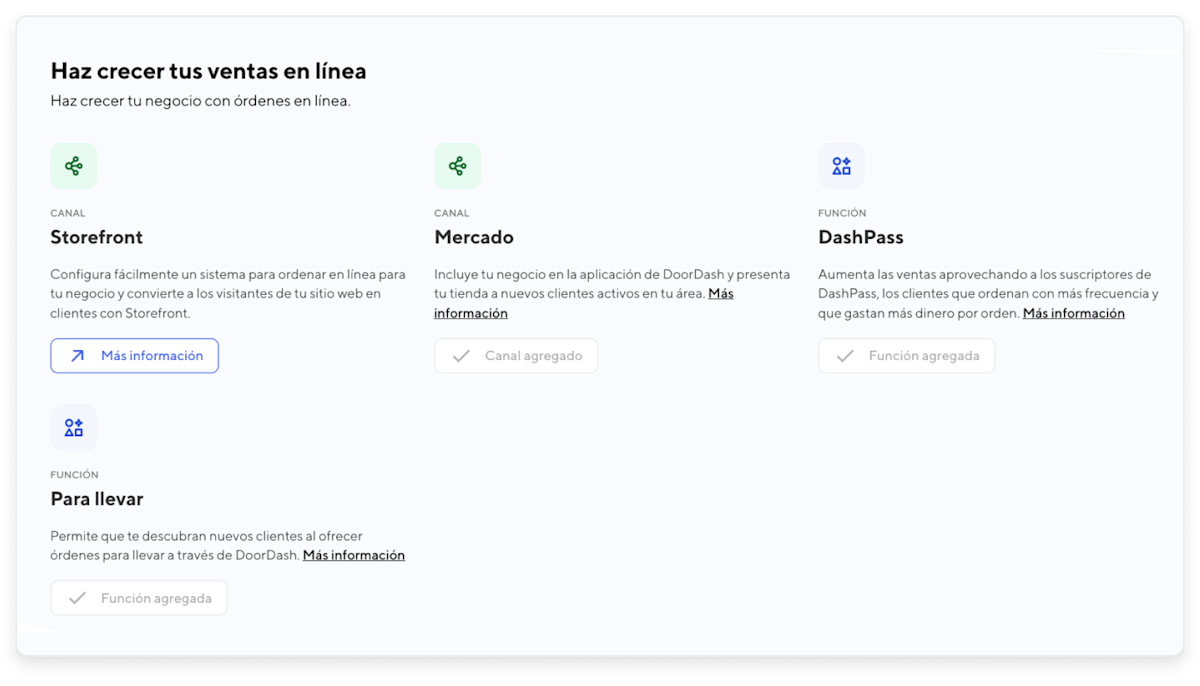The image size is (1200, 686).
Task: Click the DashPass function shapes icon
Action: click(841, 166)
